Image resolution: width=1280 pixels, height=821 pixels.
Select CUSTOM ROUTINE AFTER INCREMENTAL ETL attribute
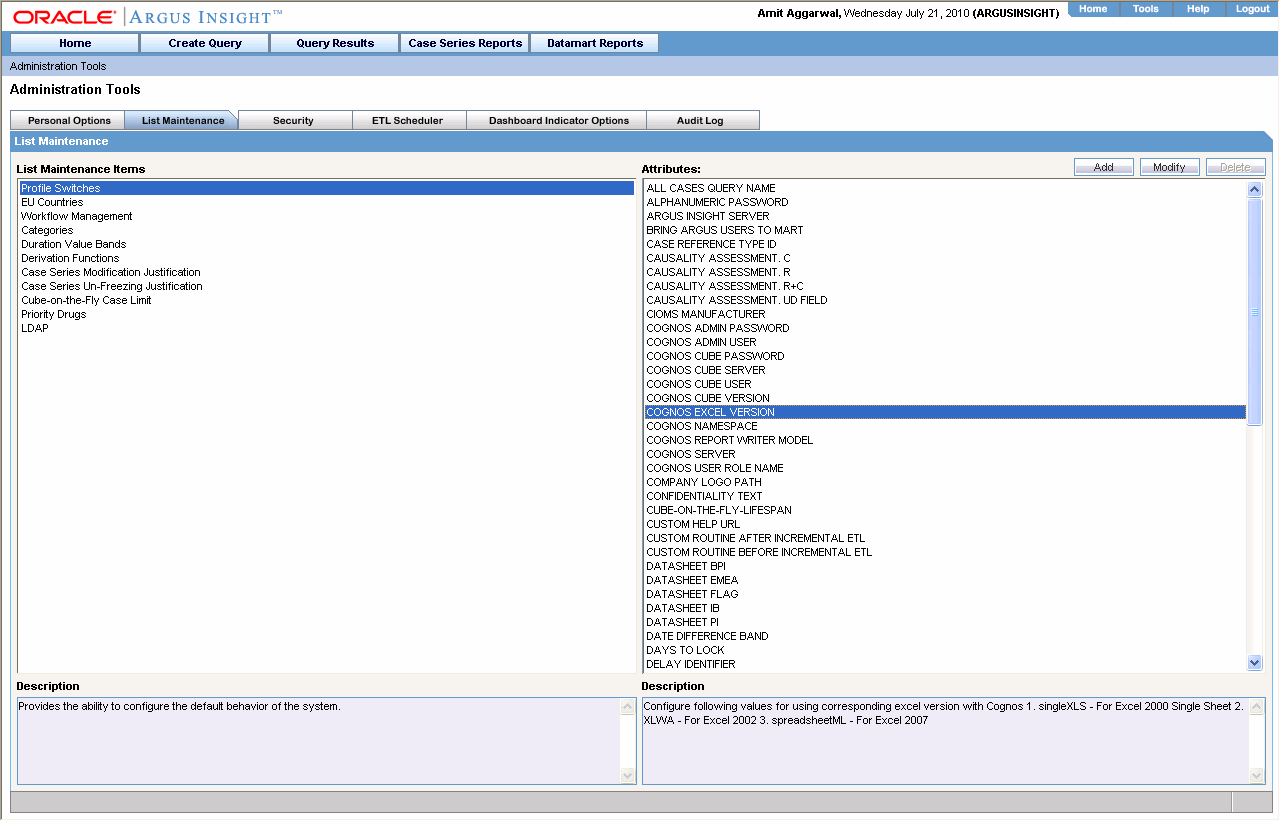(x=945, y=538)
